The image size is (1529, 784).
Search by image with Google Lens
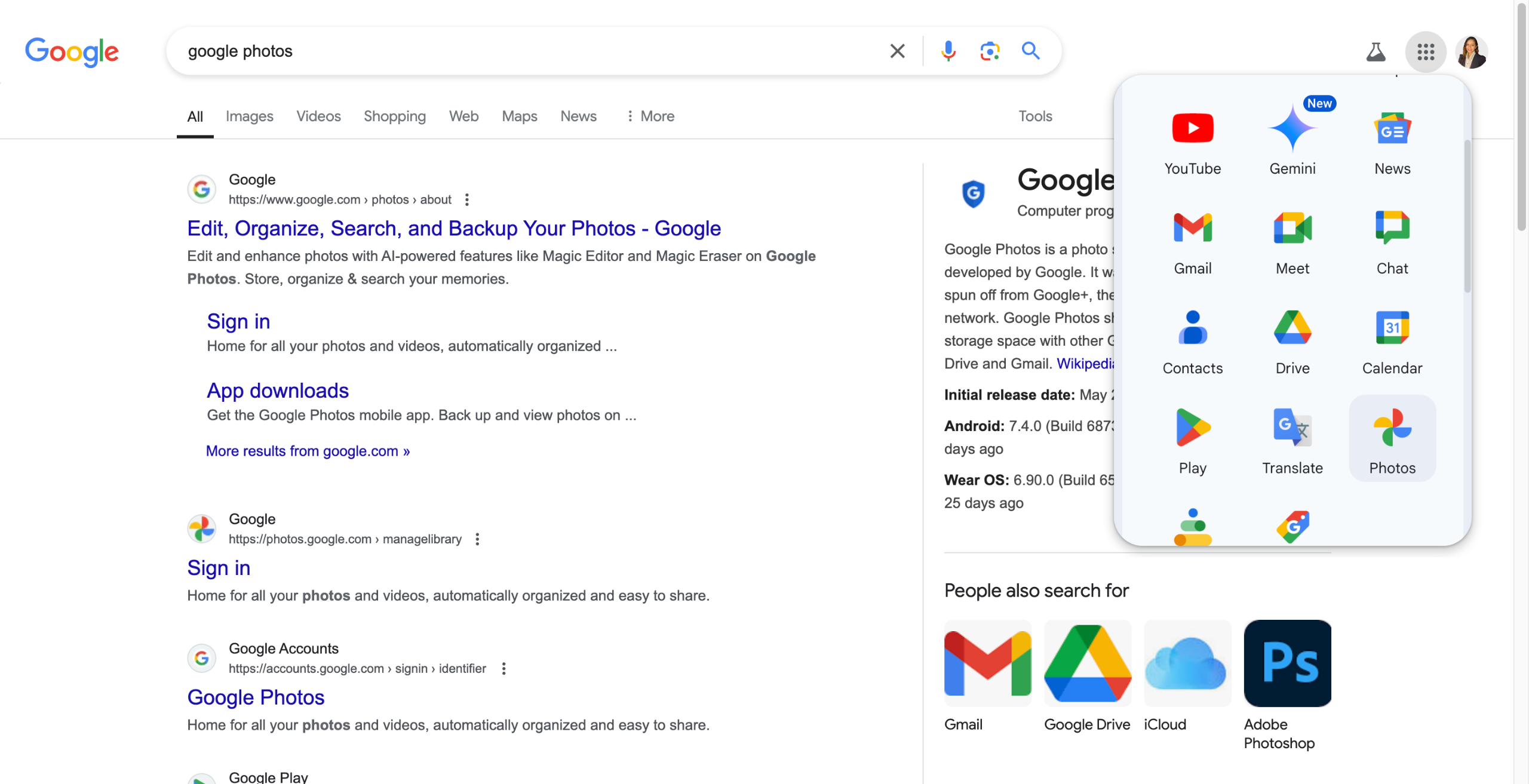tap(990, 51)
